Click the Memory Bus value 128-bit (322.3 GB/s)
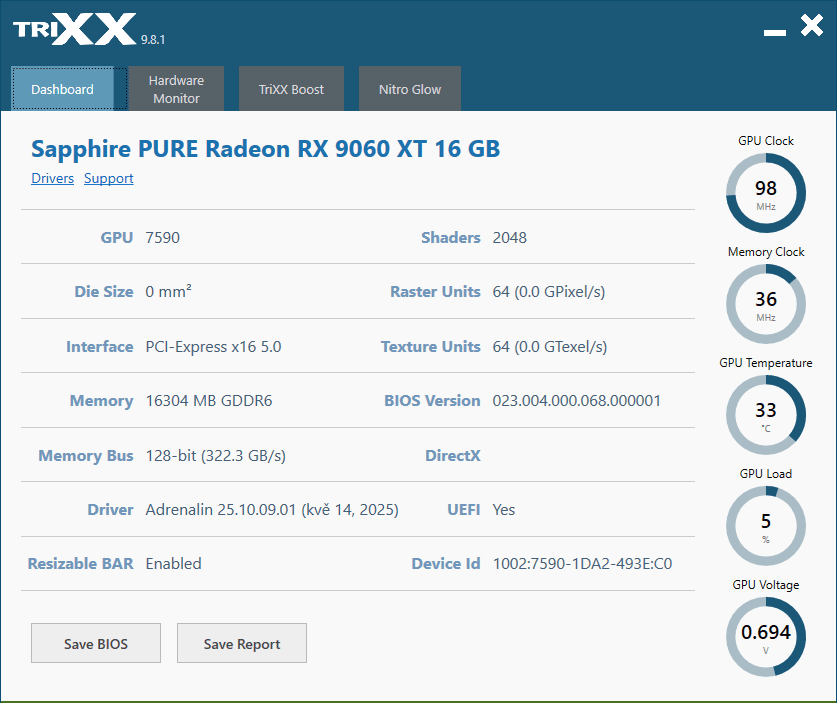This screenshot has height=703, width=837. pyautogui.click(x=216, y=456)
